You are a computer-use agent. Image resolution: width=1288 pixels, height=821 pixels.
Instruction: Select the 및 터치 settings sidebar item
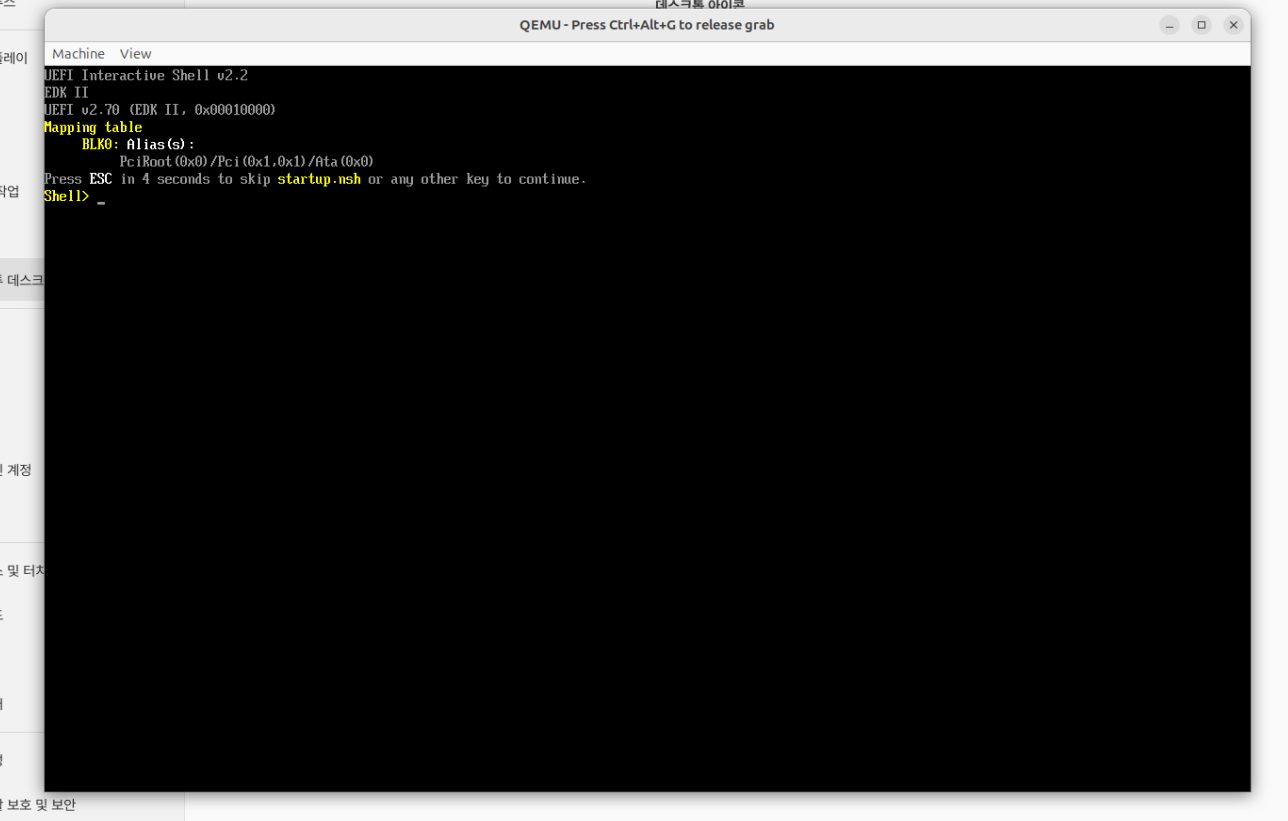point(22,571)
